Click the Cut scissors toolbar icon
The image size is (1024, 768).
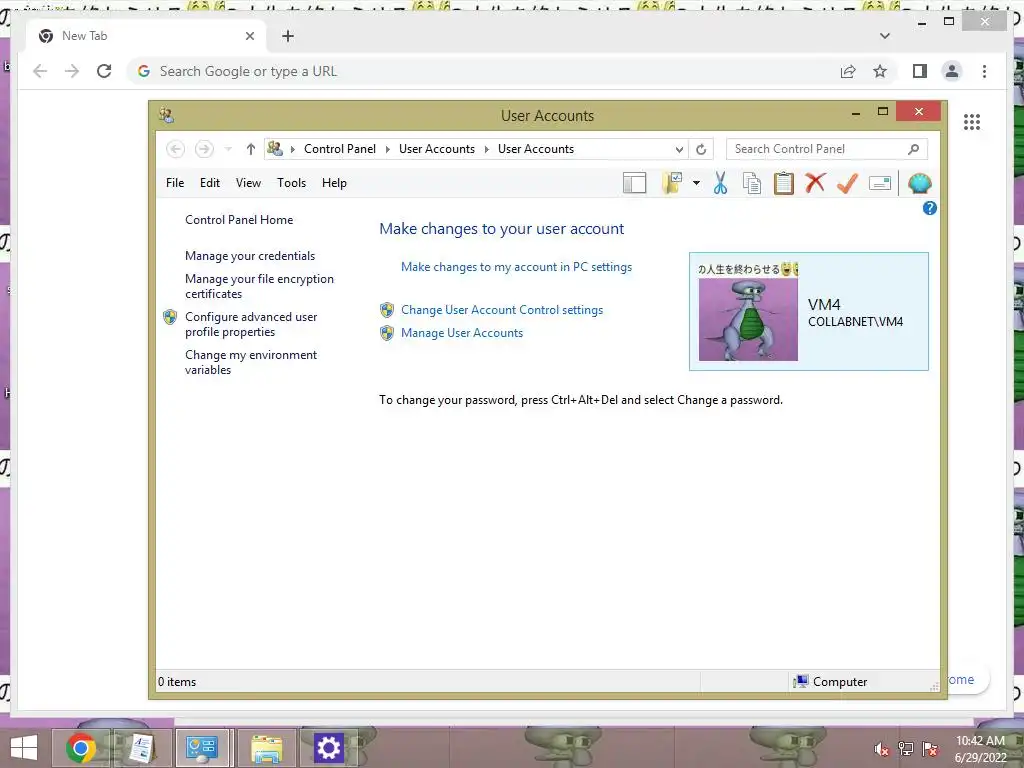(720, 184)
